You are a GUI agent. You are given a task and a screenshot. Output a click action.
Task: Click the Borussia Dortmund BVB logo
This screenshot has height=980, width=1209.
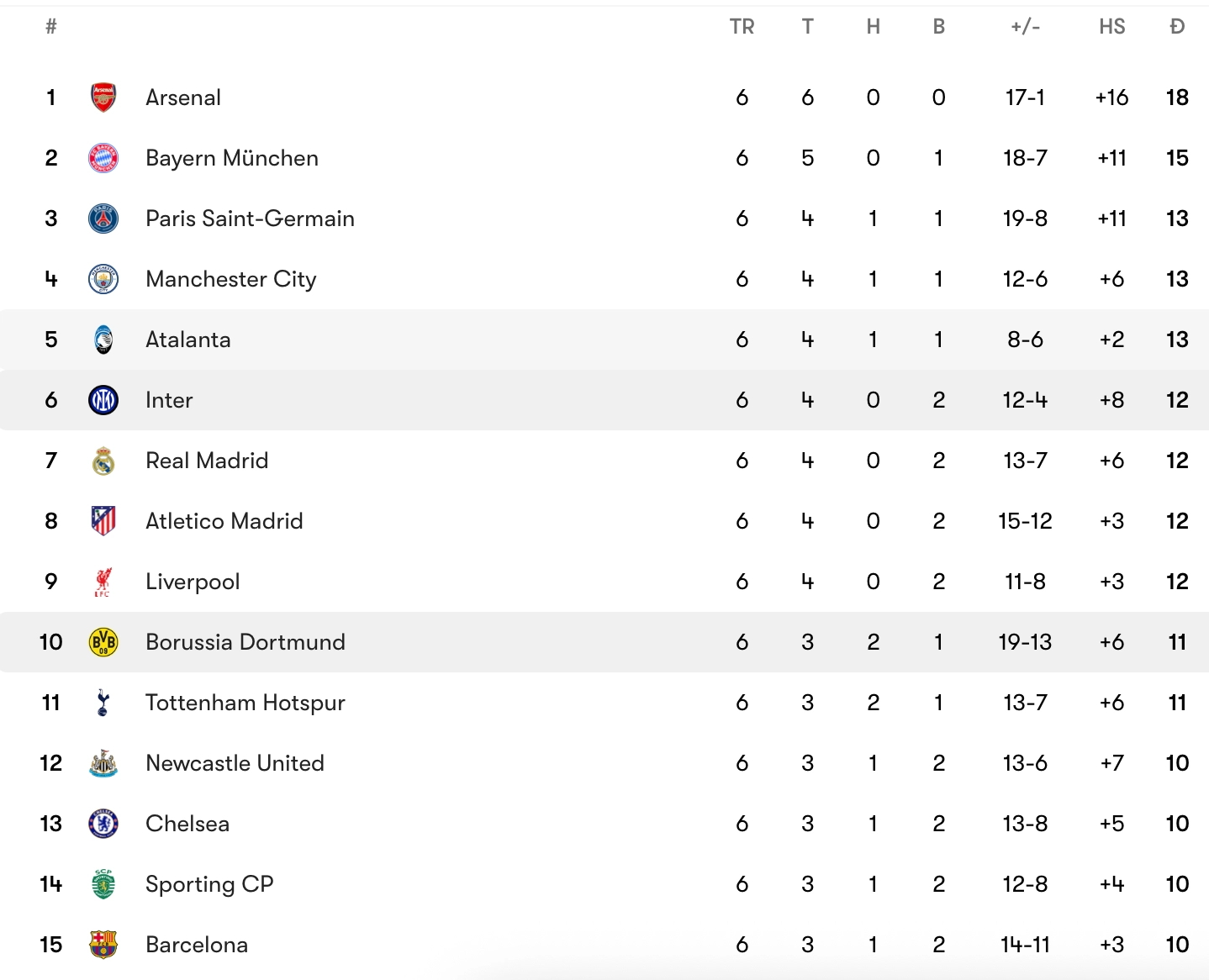click(103, 642)
